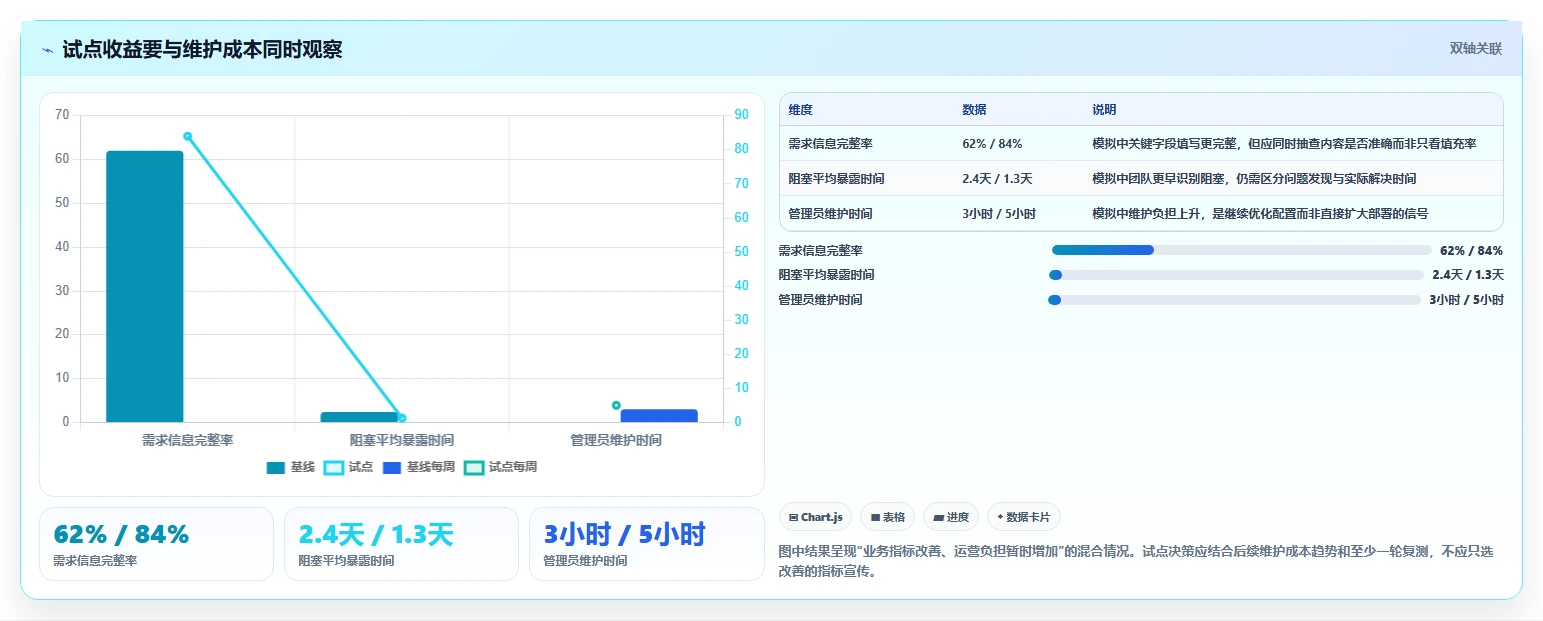Click the 进度 tag chip
Viewport: 1543px width, 621px height.
(951, 517)
